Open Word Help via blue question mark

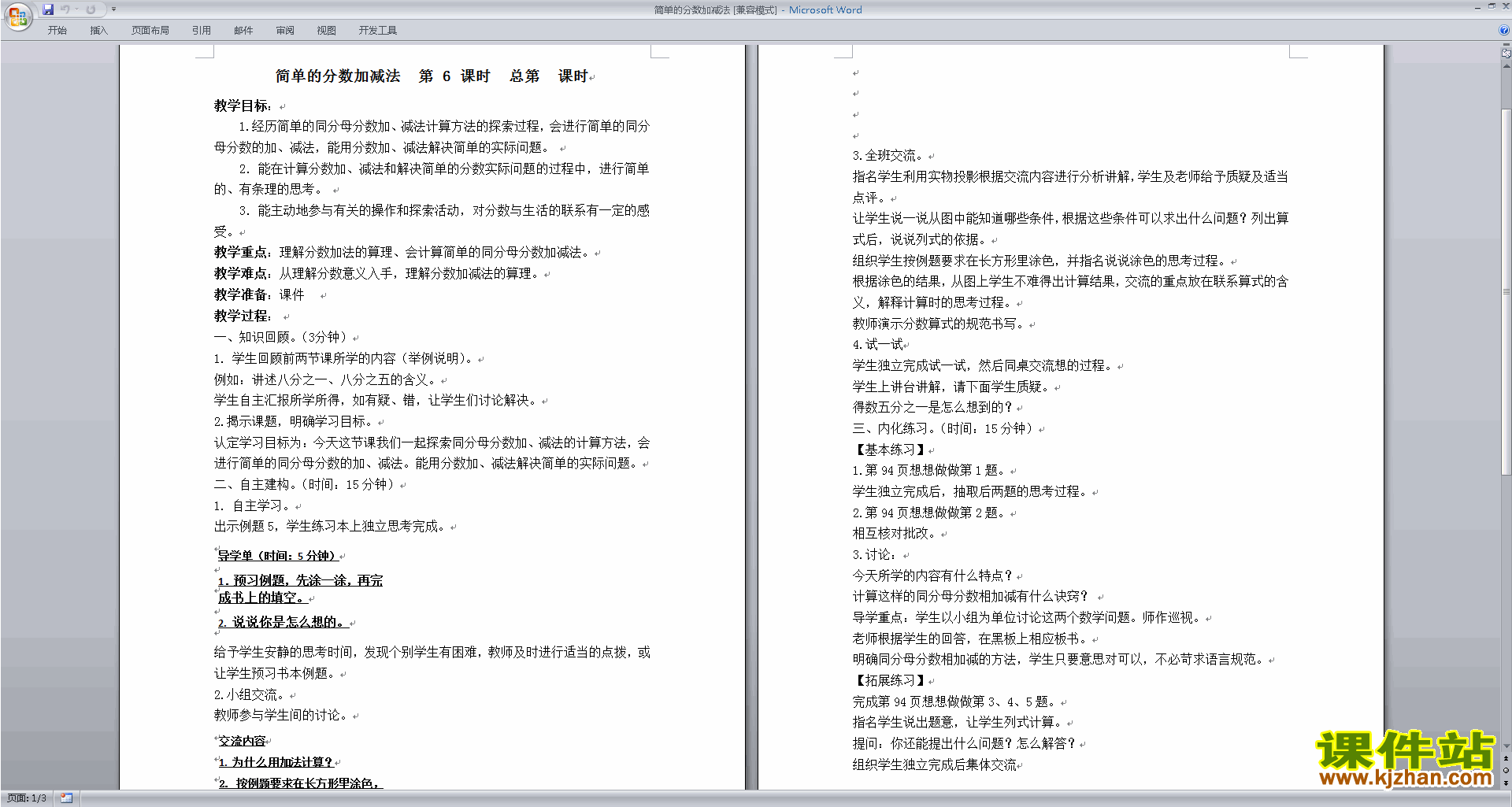pyautogui.click(x=1504, y=30)
